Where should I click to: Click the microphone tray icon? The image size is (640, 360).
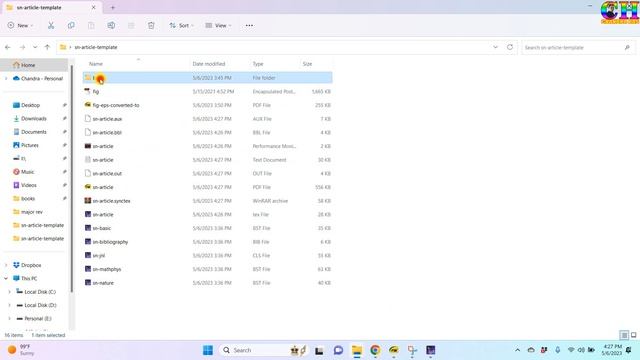[x=558, y=350]
